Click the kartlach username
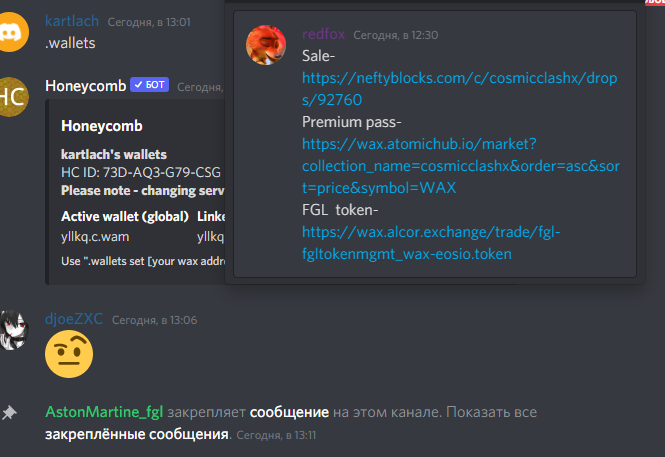 click(x=72, y=21)
